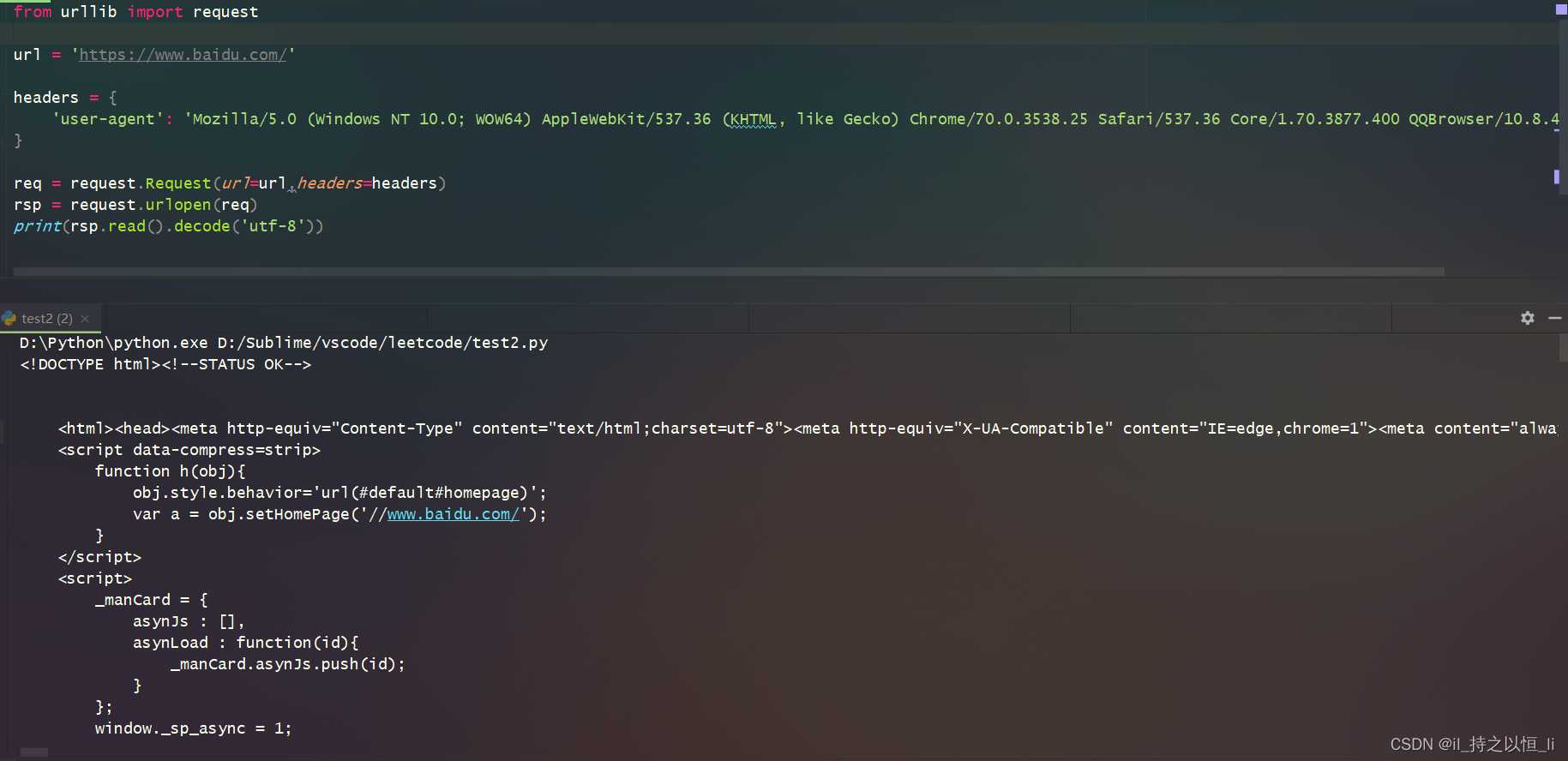This screenshot has width=1568, height=761.
Task: Click the user-agent string line
Action: pyautogui.click(x=806, y=119)
